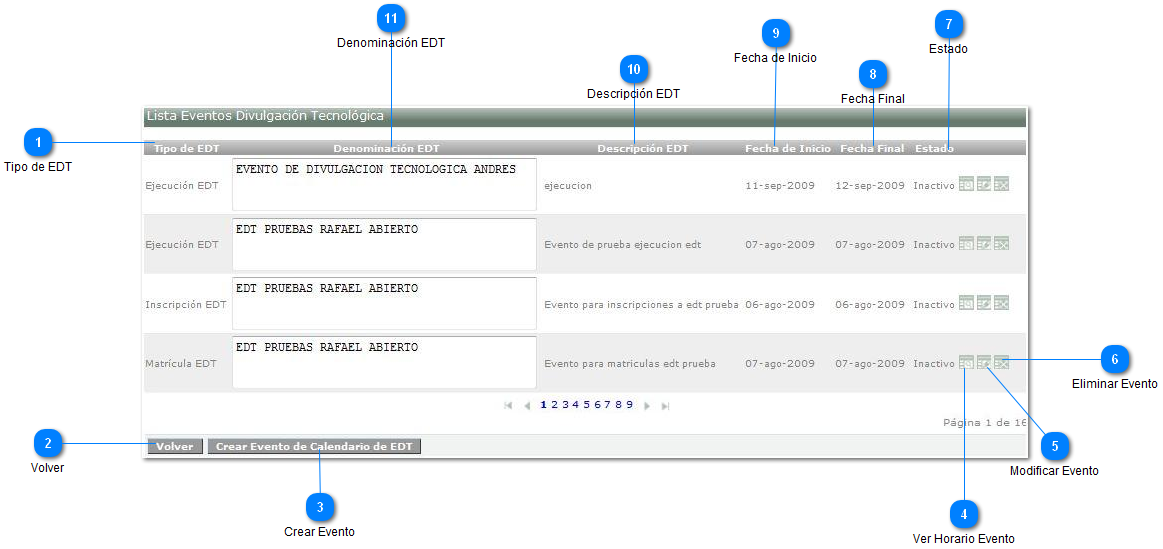This screenshot has width=1163, height=549.
Task: Click Crear Evento de Calendario de EDT
Action: pos(314,447)
